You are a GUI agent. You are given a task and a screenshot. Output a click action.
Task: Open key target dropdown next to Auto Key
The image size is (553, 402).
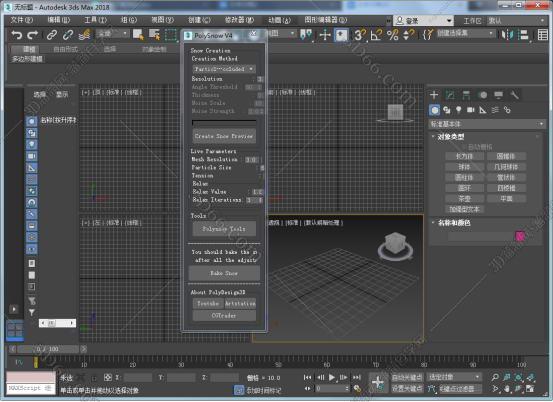click(x=454, y=377)
